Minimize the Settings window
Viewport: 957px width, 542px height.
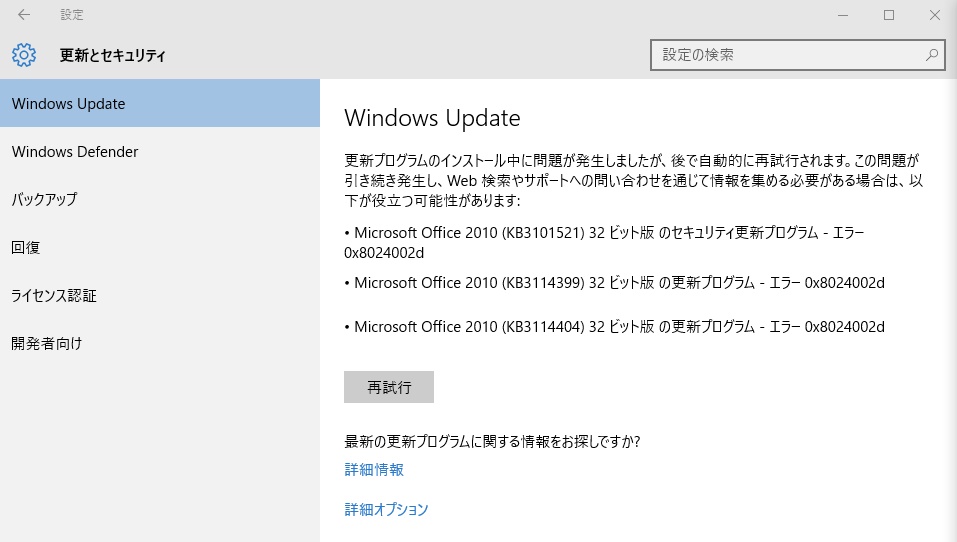(843, 15)
